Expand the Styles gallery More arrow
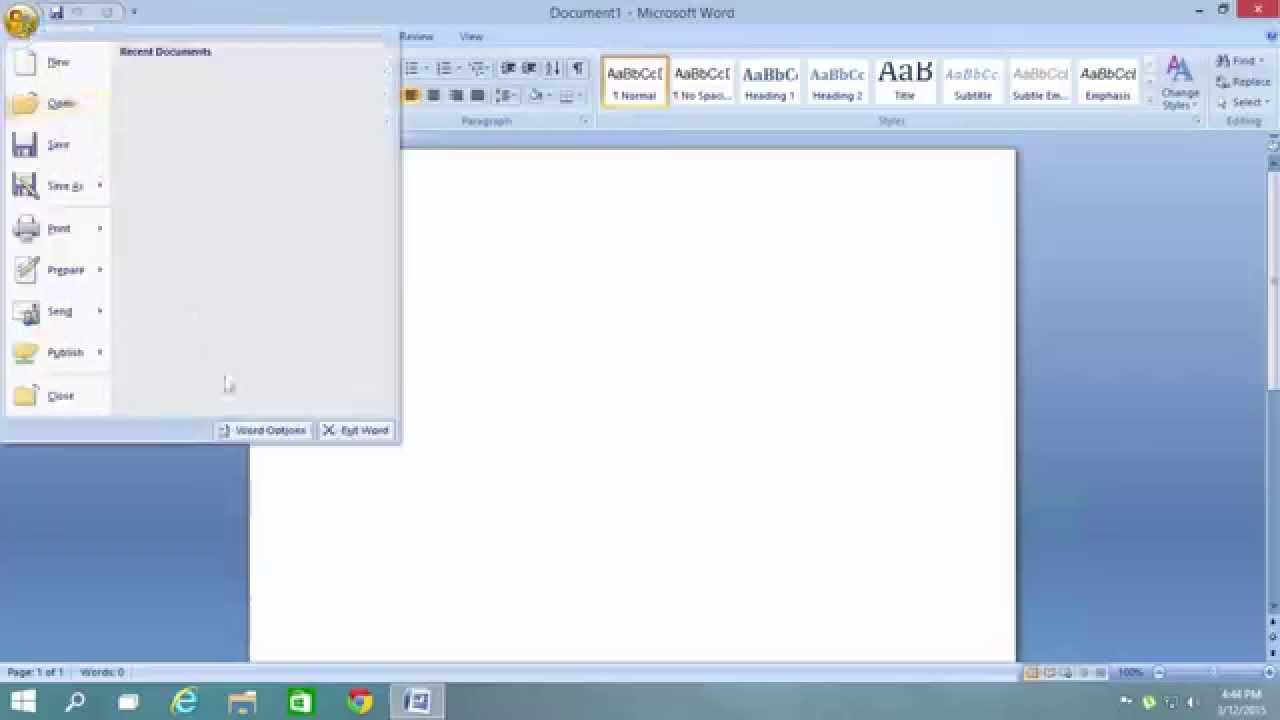The height and width of the screenshot is (720, 1280). click(1150, 99)
